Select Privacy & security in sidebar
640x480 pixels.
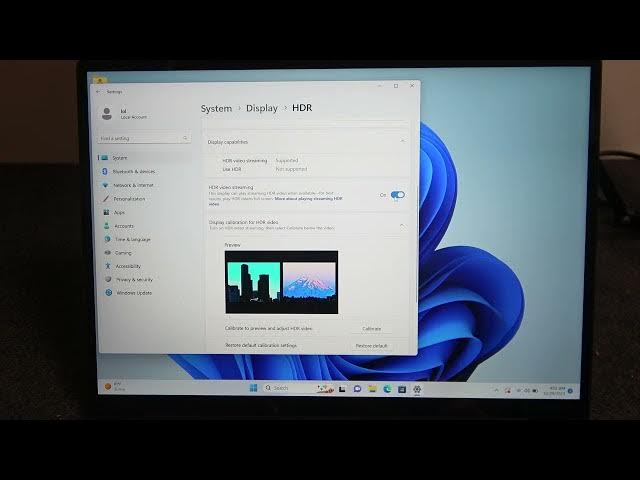click(134, 280)
